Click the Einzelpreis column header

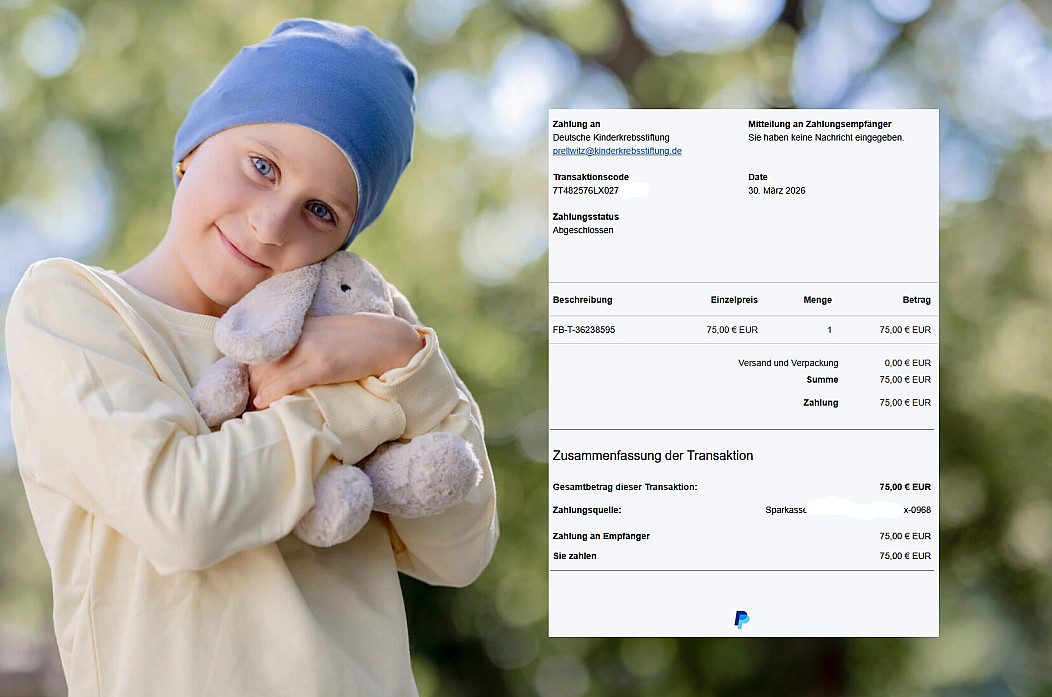[x=734, y=300]
